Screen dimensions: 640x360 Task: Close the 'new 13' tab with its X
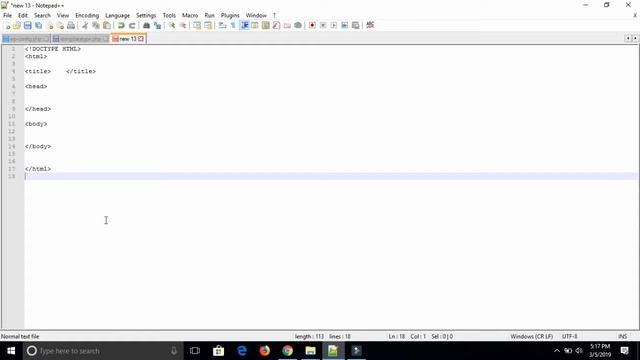(141, 39)
